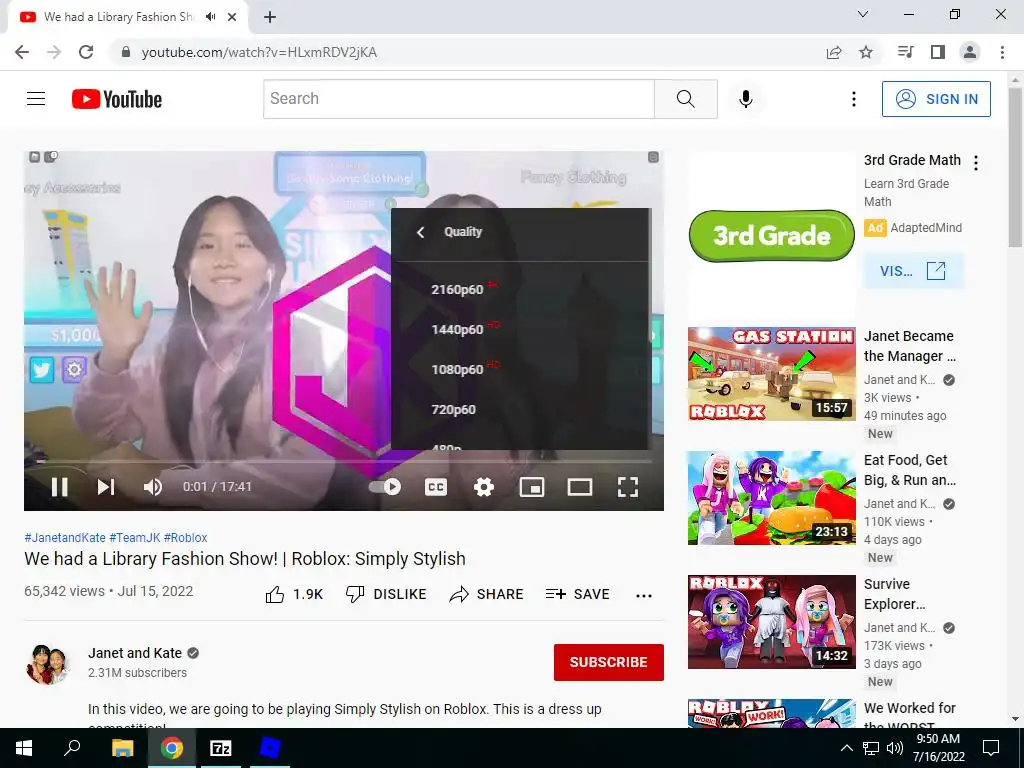Image resolution: width=1024 pixels, height=768 pixels.
Task: Like the video thumbs up
Action: [294, 594]
